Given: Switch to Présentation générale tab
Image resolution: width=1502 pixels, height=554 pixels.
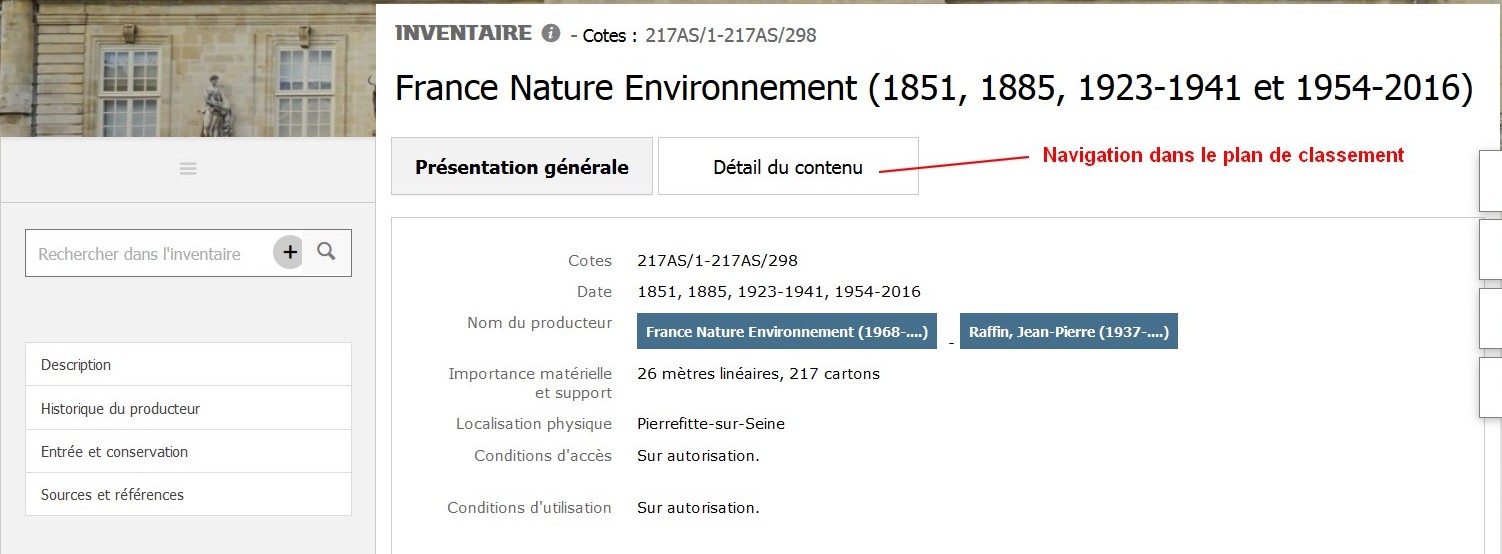Looking at the screenshot, I should tap(522, 167).
